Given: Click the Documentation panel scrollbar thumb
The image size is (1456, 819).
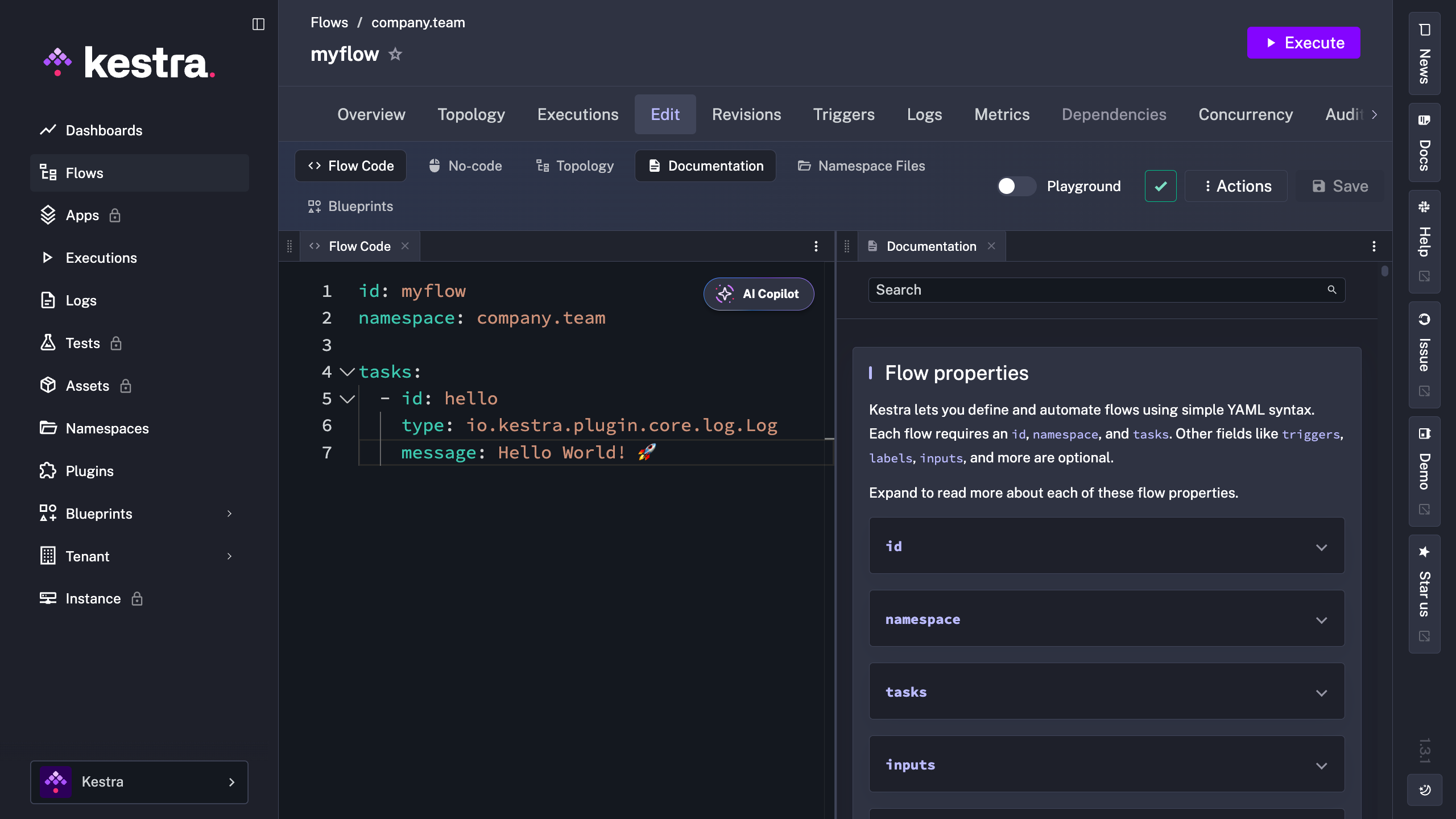Looking at the screenshot, I should click(x=1384, y=271).
